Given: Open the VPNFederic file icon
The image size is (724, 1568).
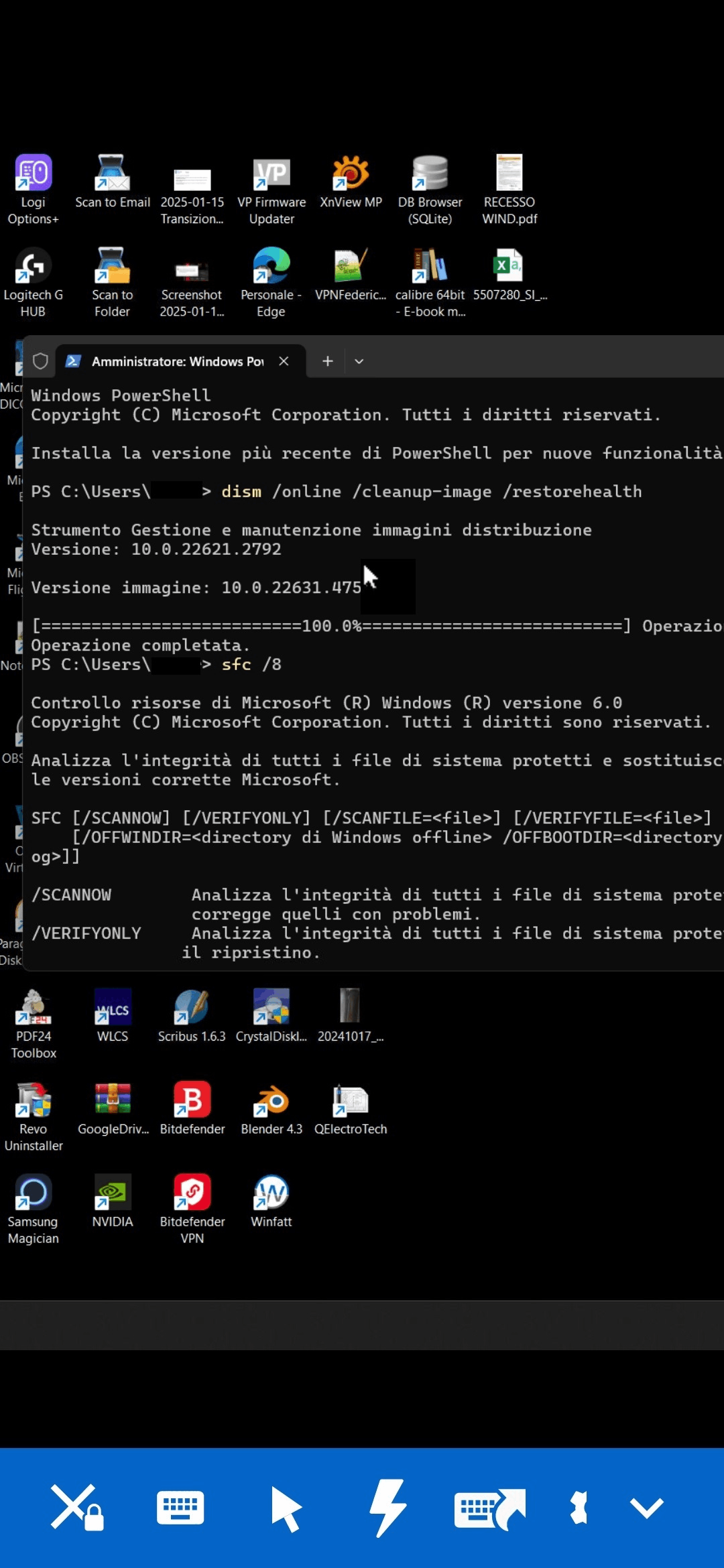Looking at the screenshot, I should (x=351, y=275).
